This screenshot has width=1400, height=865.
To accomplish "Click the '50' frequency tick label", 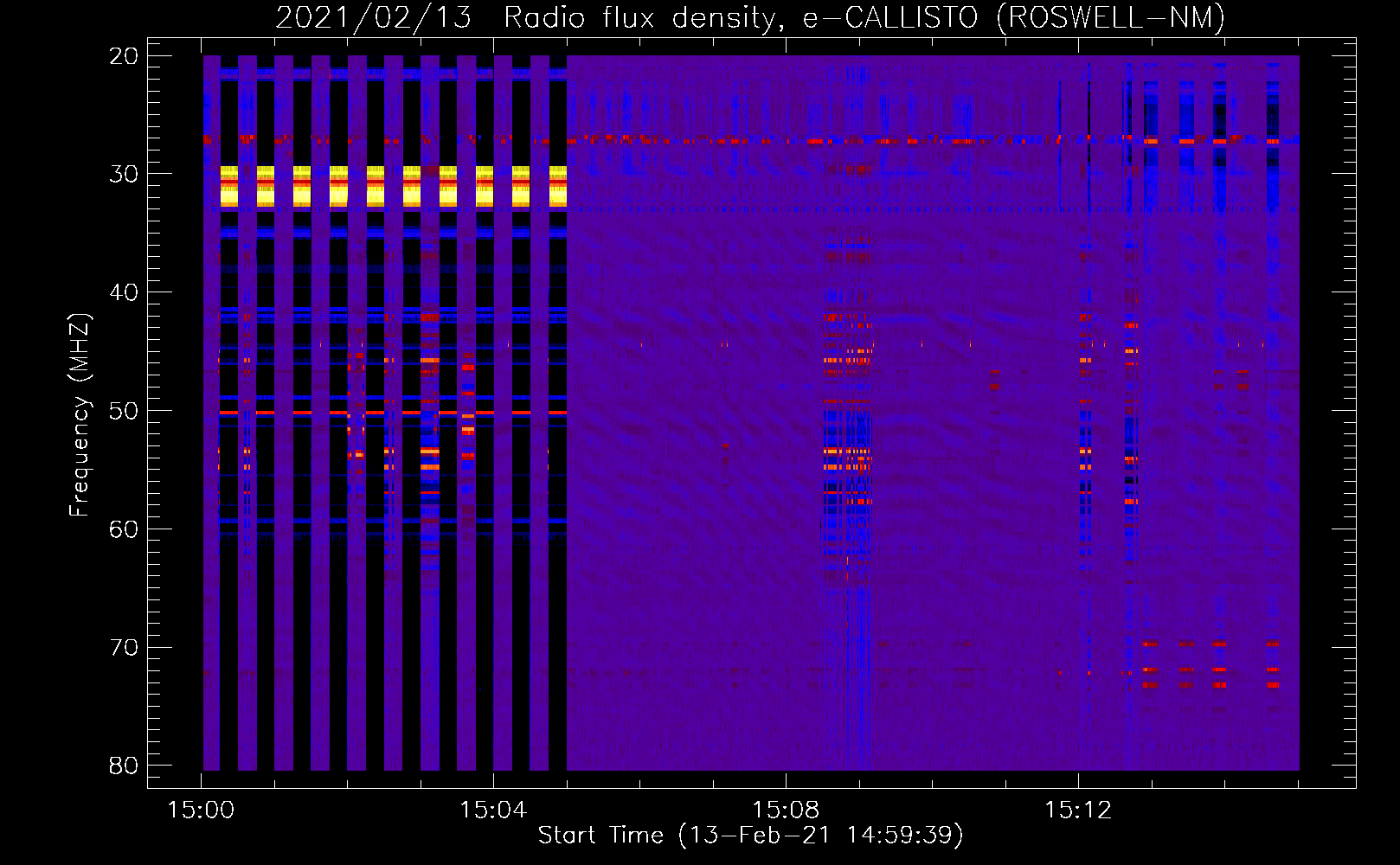I will click(x=125, y=411).
